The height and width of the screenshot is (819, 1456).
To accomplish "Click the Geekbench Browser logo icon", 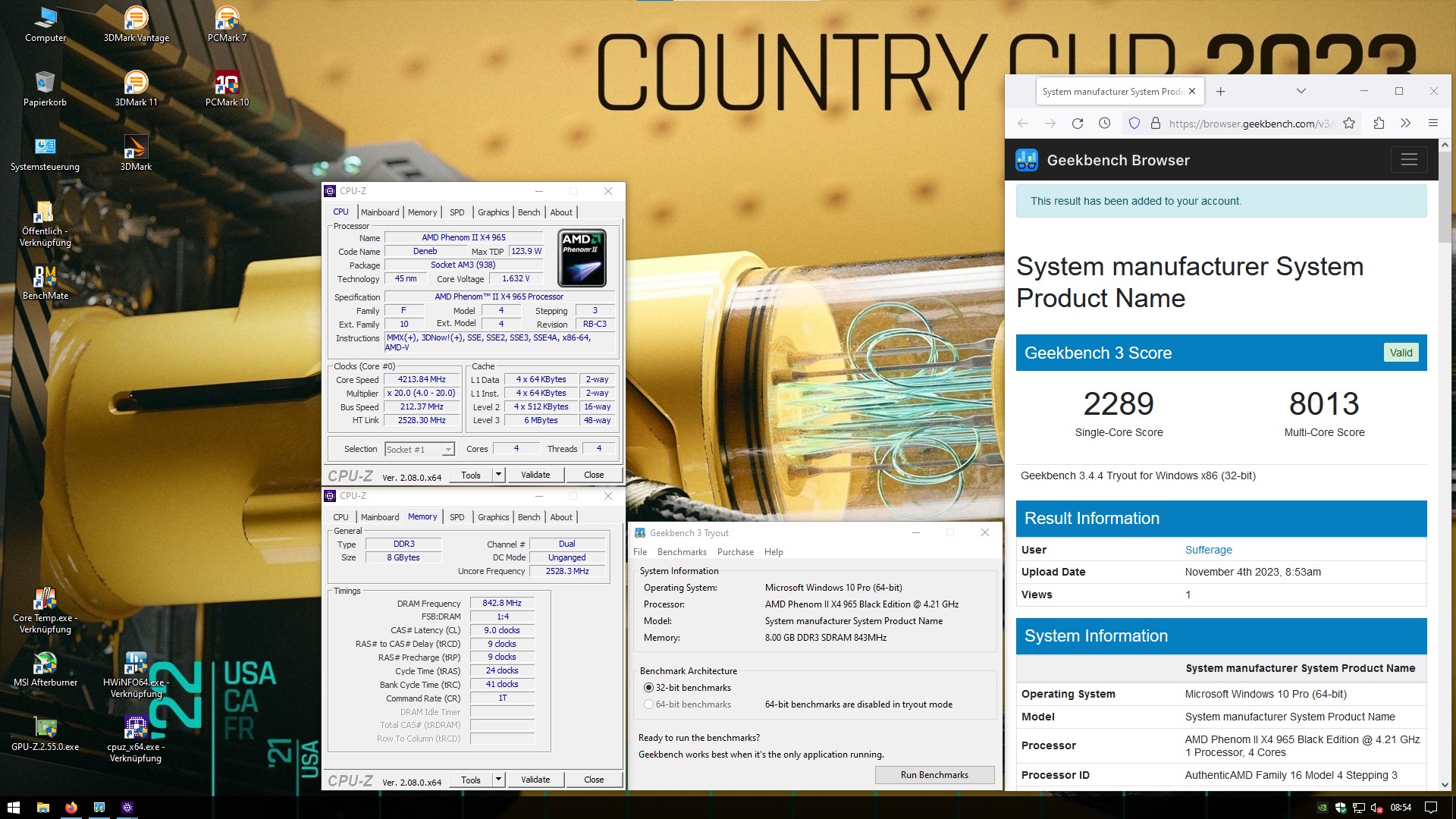I will (1027, 160).
